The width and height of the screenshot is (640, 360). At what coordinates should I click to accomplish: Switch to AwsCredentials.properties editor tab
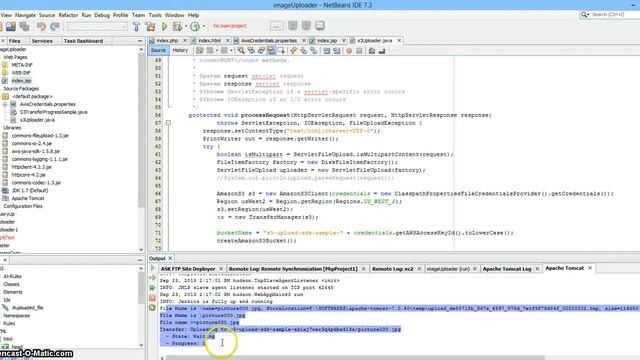coord(269,41)
